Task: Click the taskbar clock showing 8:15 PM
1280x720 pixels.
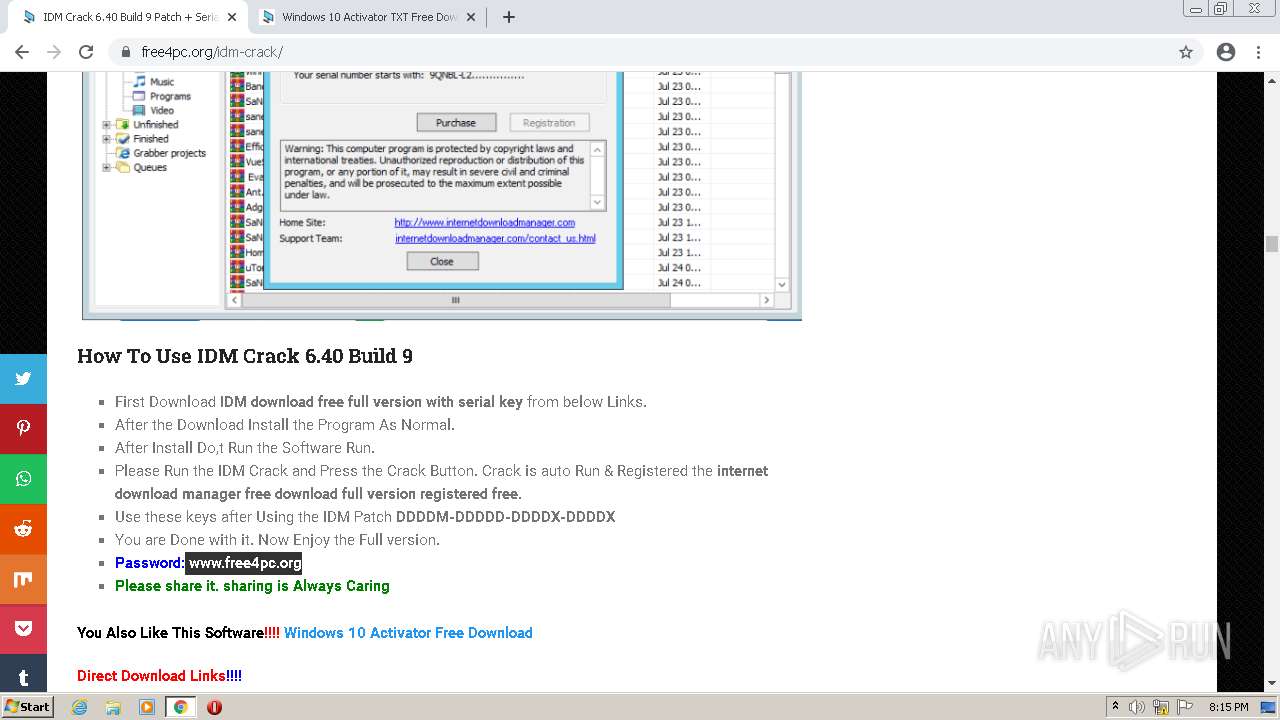Action: [x=1228, y=707]
